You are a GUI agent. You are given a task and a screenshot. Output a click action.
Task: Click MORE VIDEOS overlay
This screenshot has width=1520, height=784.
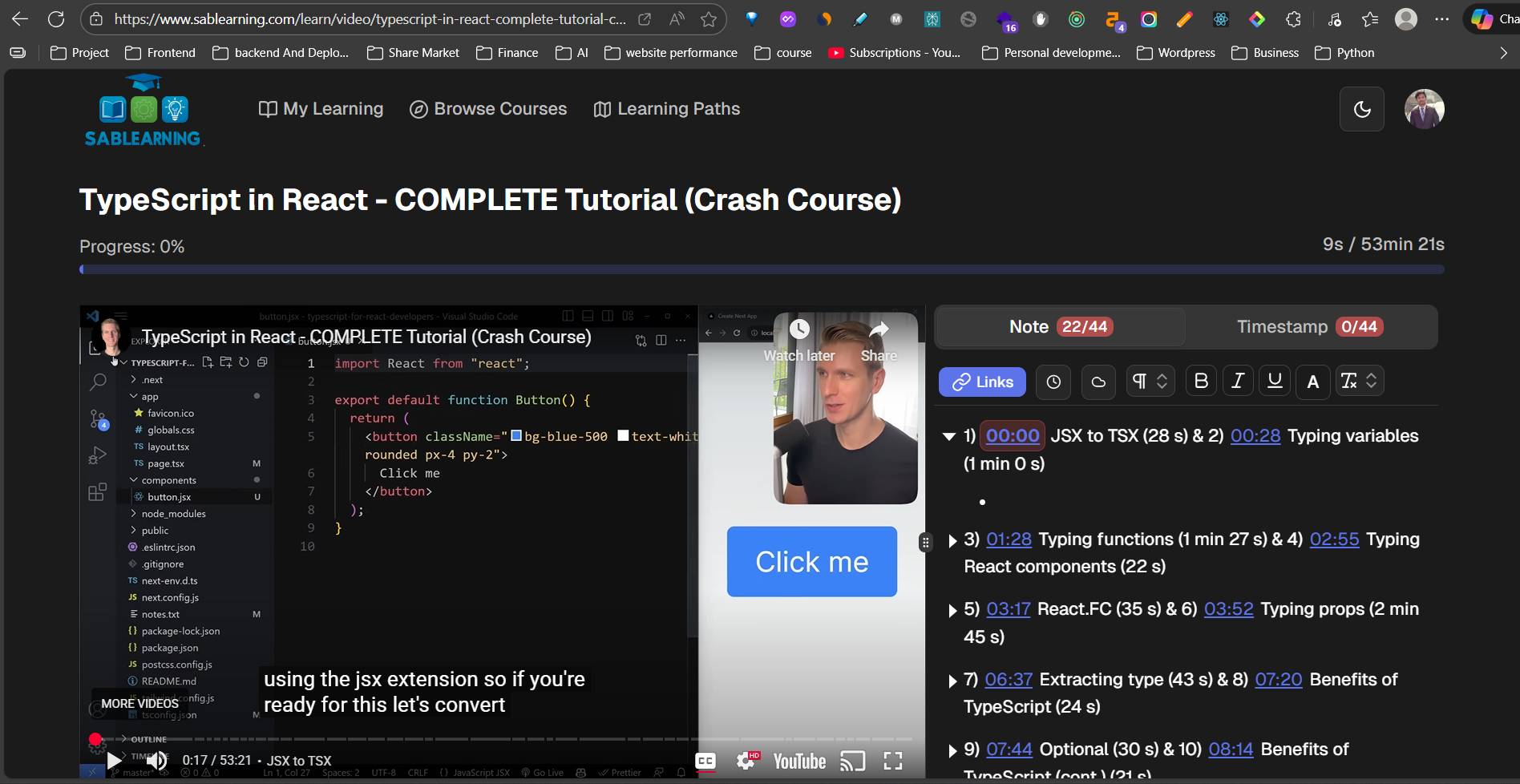[x=139, y=703]
